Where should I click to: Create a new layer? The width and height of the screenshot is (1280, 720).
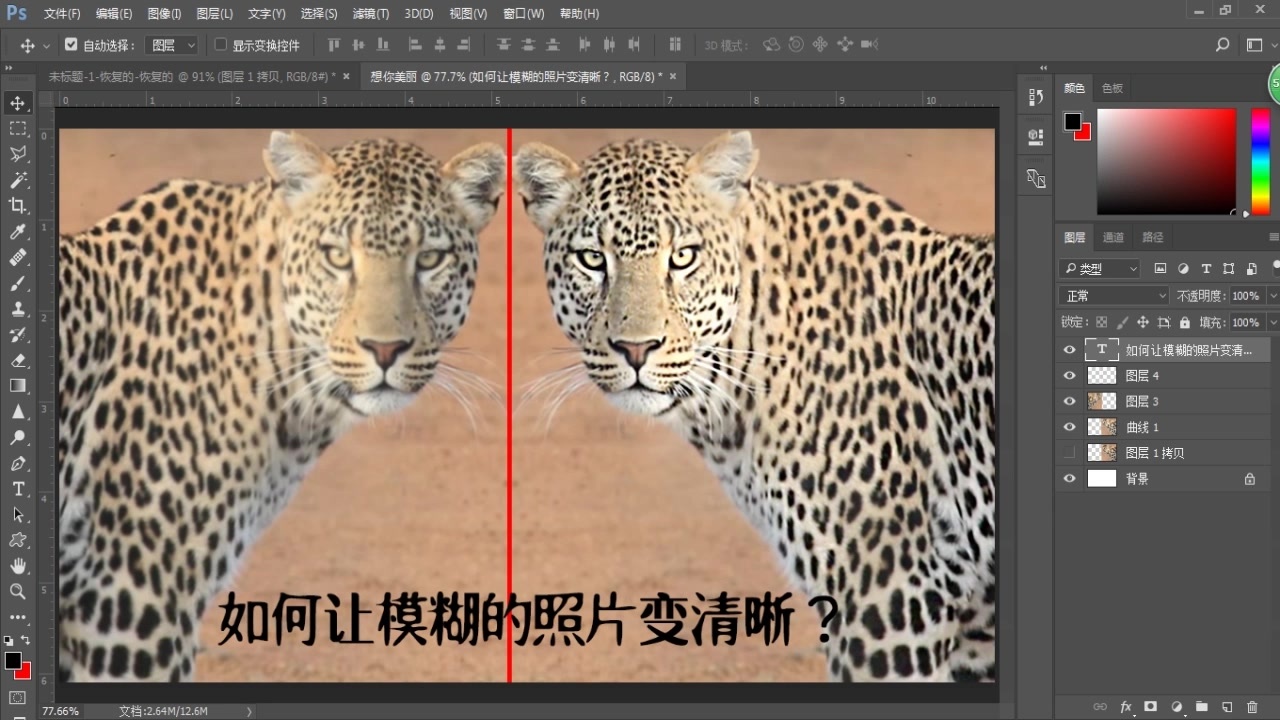(1227, 706)
